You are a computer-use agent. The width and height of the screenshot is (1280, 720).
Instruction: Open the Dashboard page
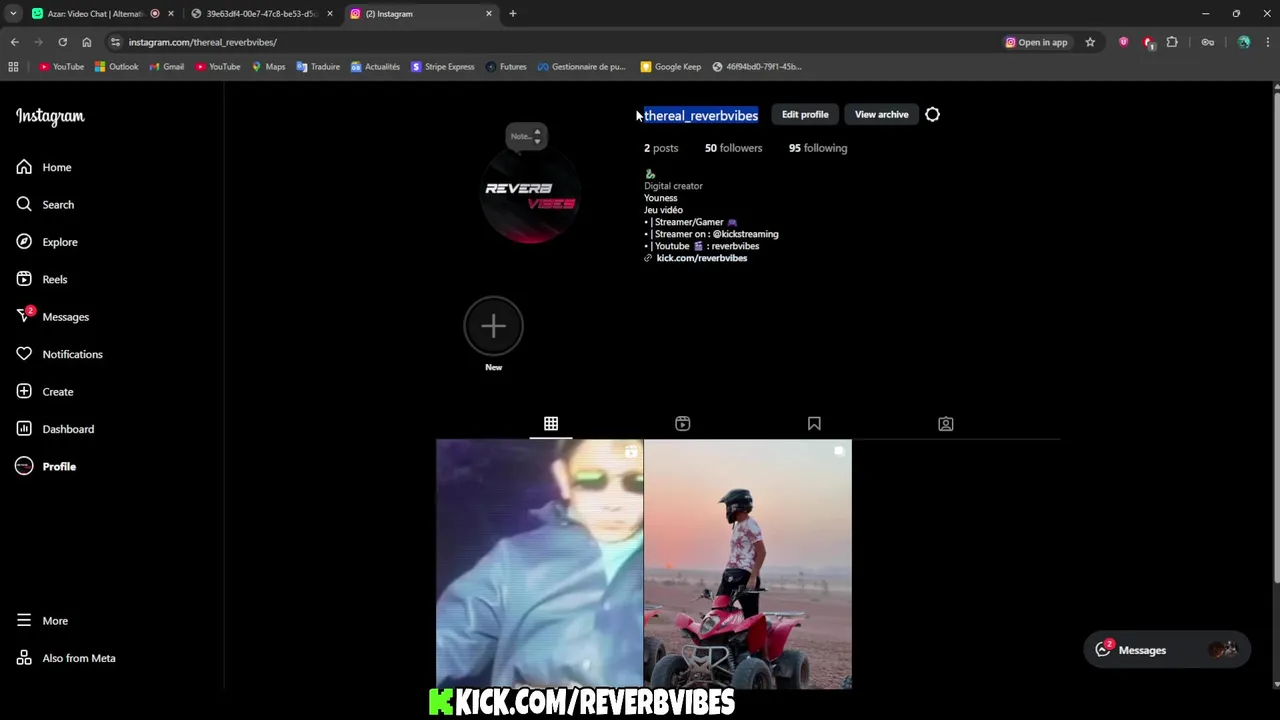(55, 429)
